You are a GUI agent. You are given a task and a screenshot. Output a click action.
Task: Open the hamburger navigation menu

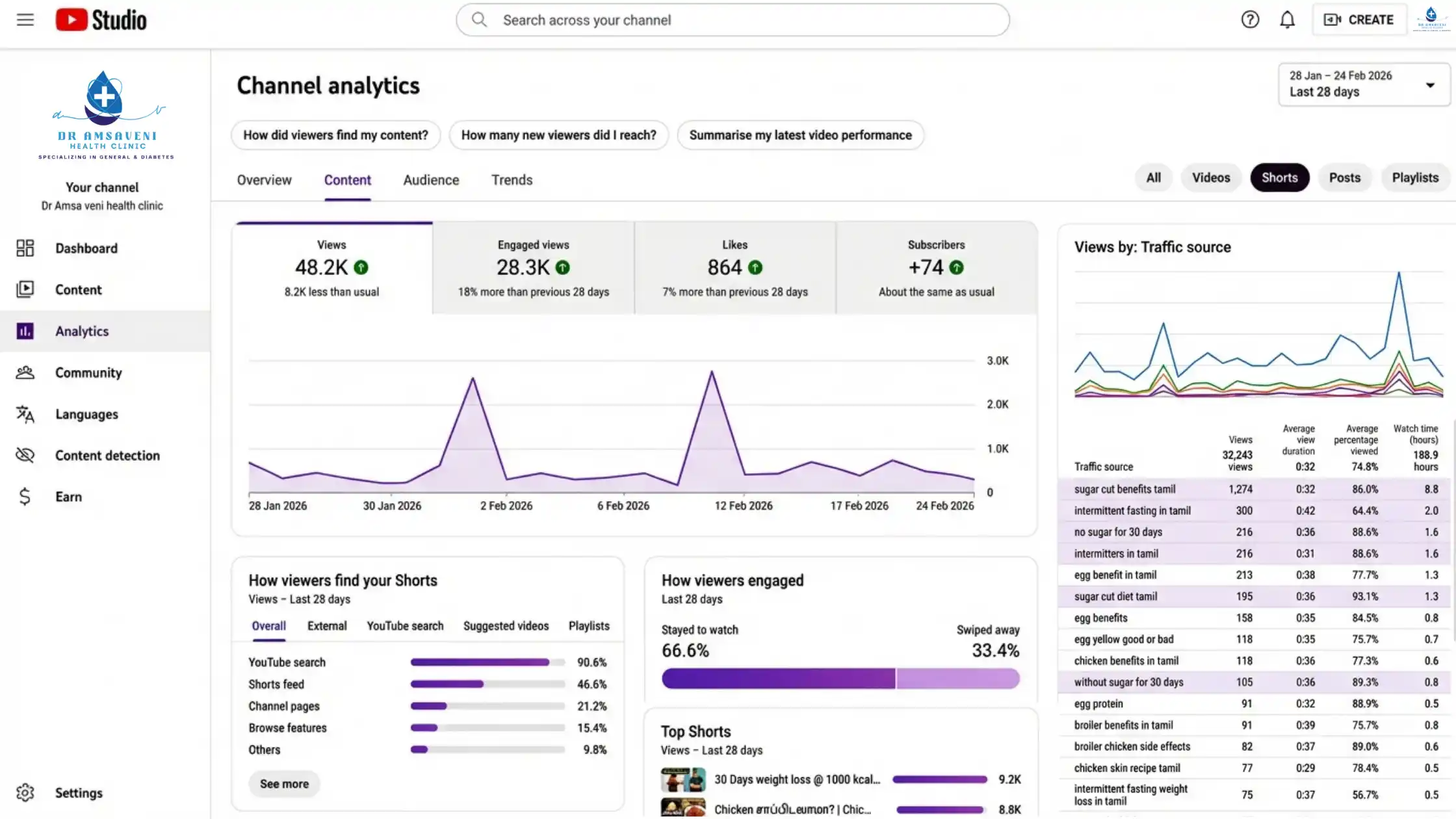(x=25, y=19)
